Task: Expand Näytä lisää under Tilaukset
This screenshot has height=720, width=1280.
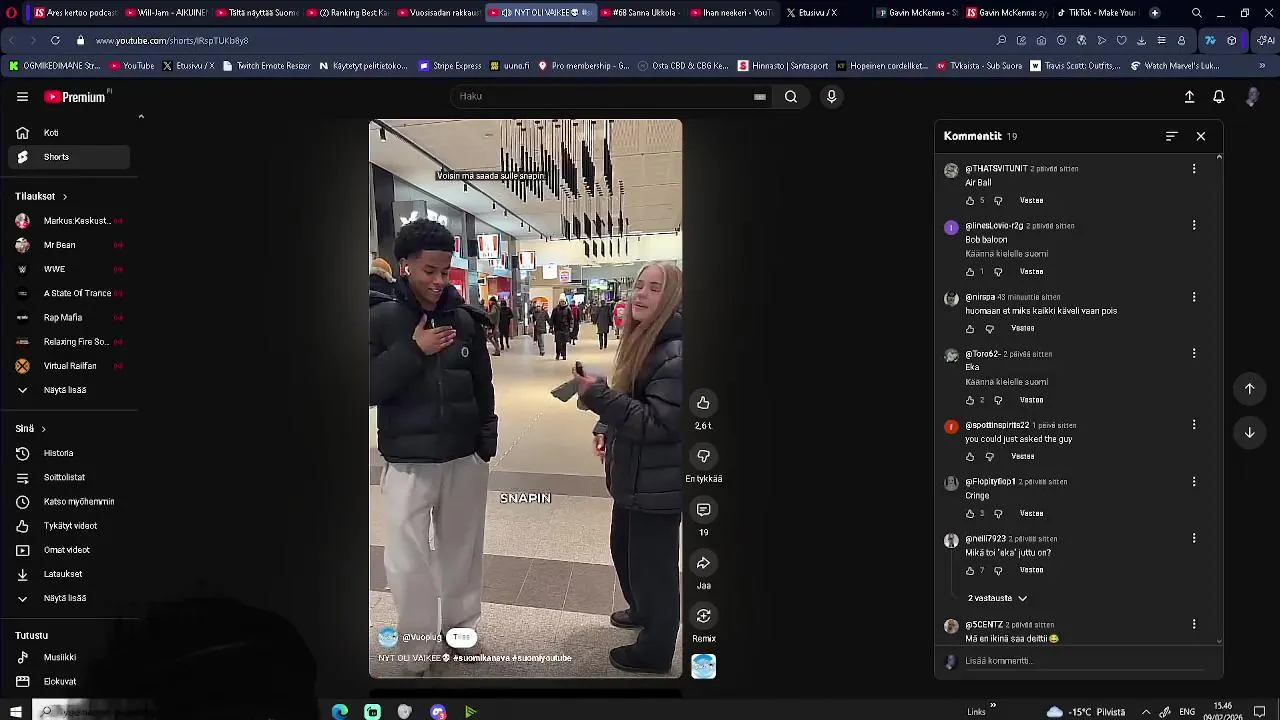Action: (65, 390)
